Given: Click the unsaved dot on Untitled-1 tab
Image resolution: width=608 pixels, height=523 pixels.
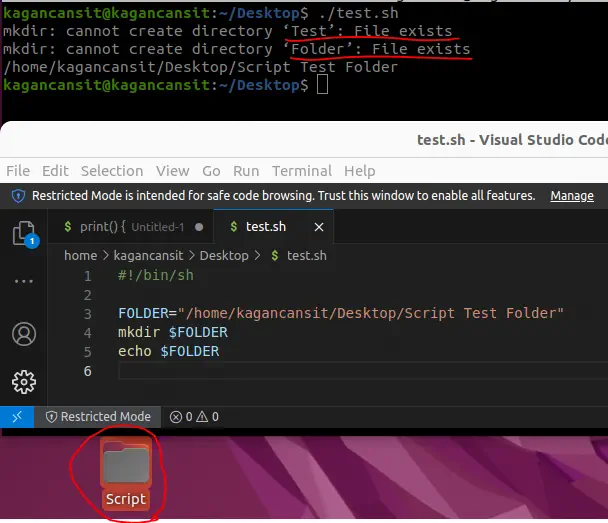Looking at the screenshot, I should point(199,227).
